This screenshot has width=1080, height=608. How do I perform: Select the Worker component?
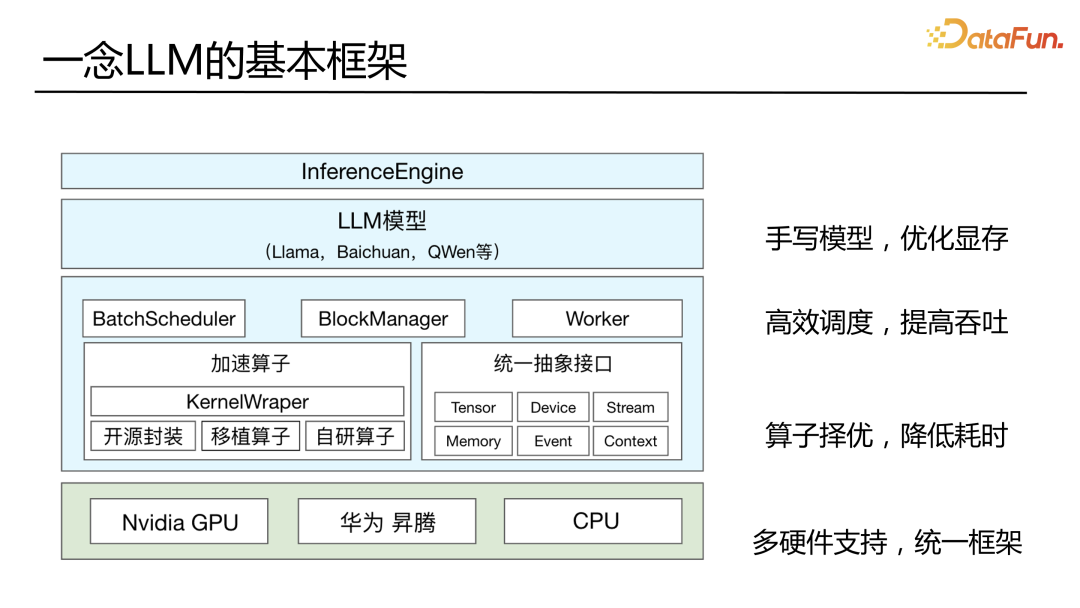click(597, 318)
